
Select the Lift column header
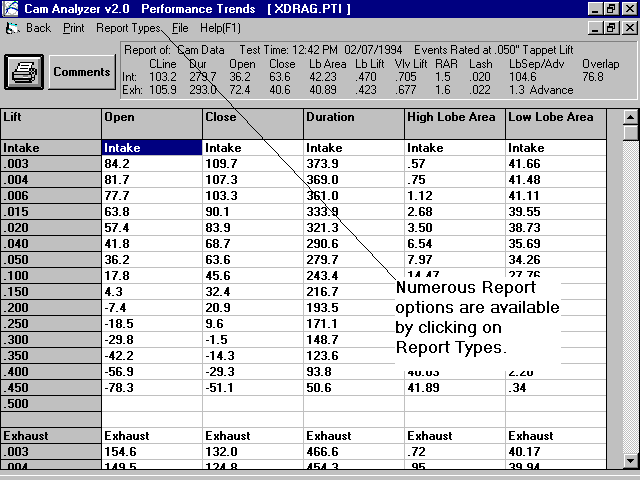point(51,124)
